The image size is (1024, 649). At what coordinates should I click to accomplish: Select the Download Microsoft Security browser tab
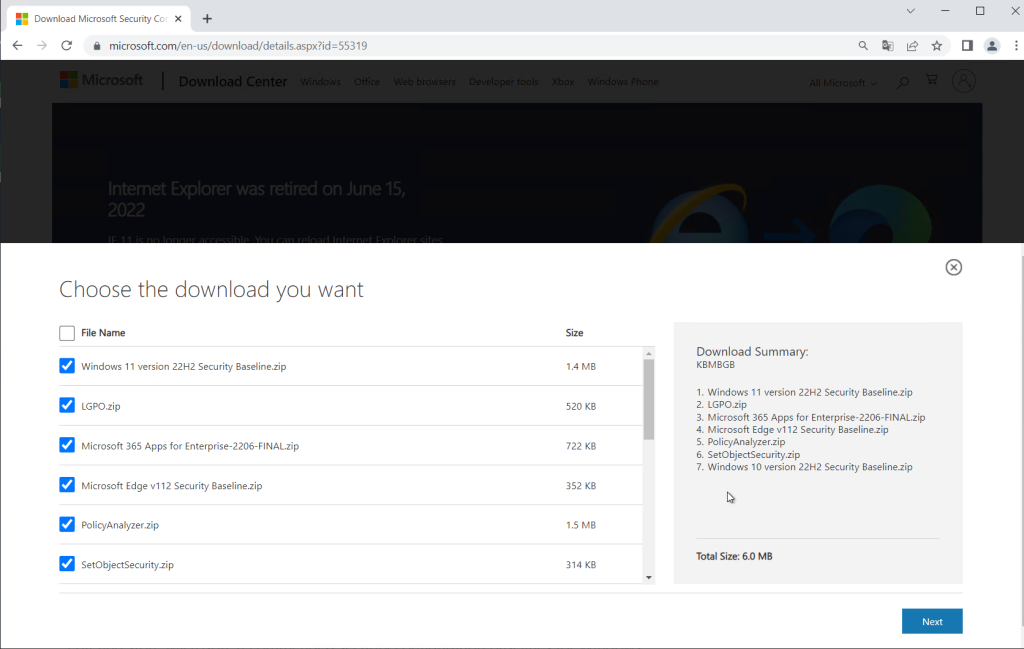pos(99,19)
